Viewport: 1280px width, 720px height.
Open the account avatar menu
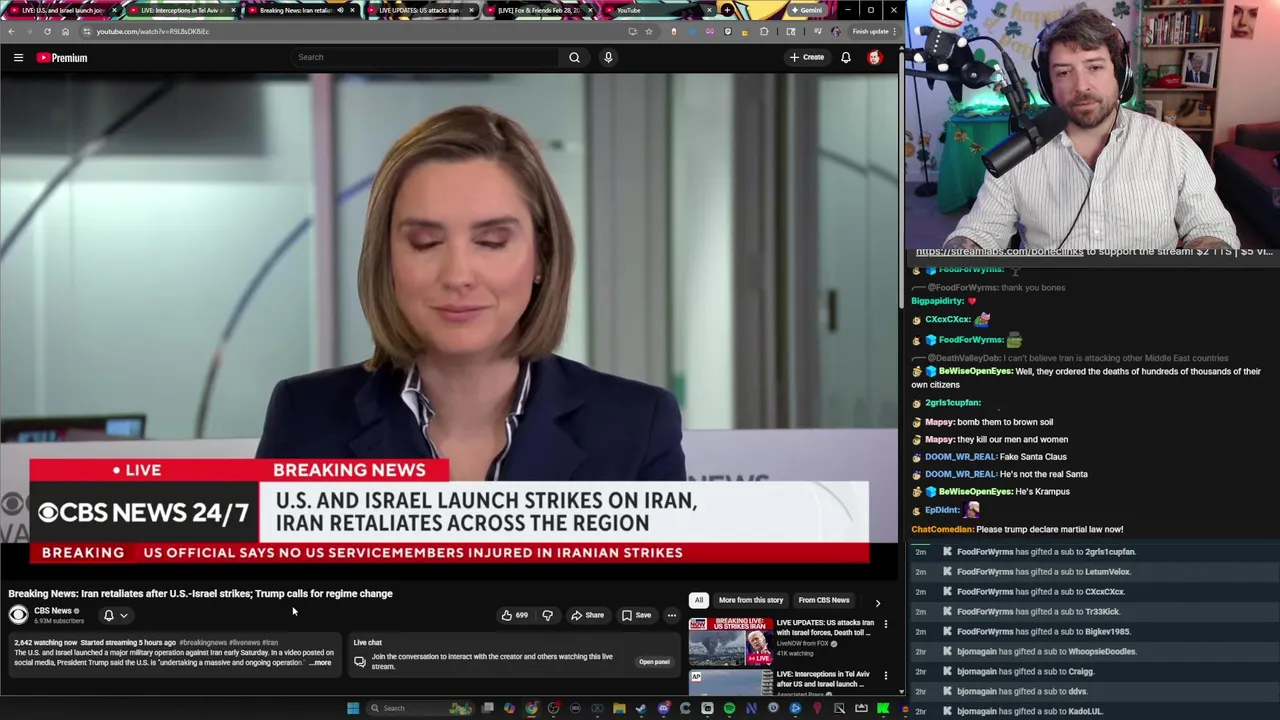(x=875, y=57)
